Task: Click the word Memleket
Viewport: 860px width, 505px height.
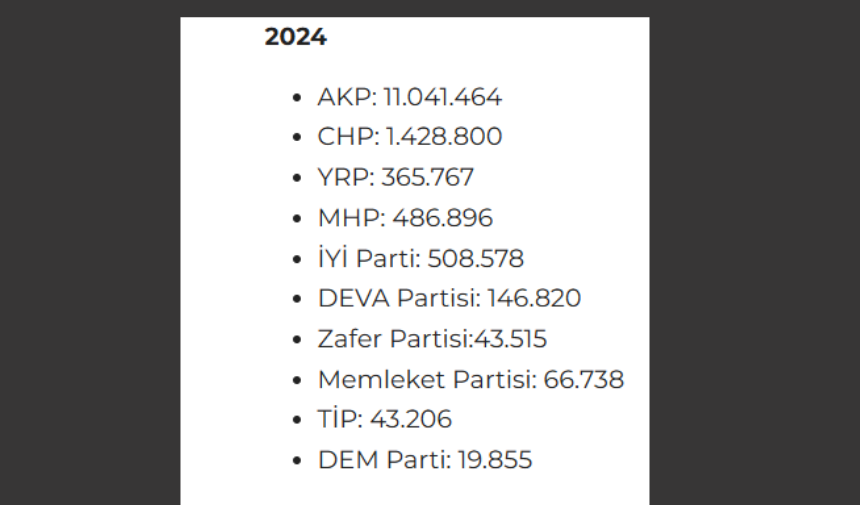Action: click(381, 379)
